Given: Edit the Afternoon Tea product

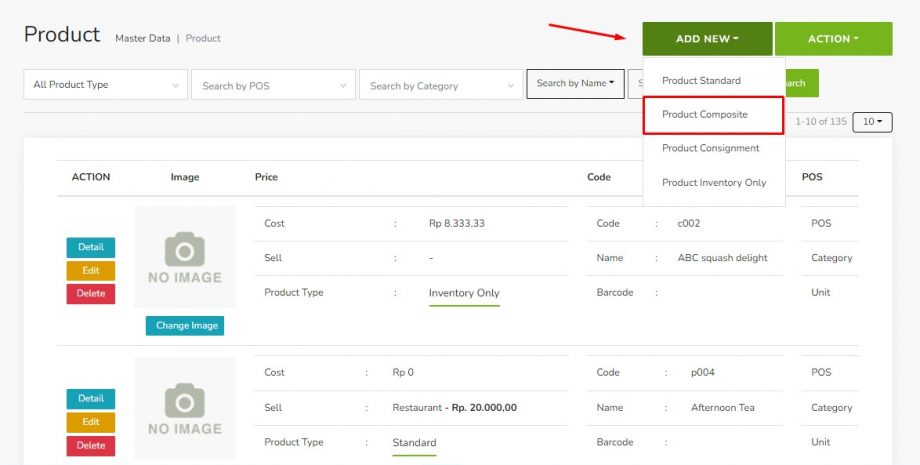Looking at the screenshot, I should click(91, 422).
